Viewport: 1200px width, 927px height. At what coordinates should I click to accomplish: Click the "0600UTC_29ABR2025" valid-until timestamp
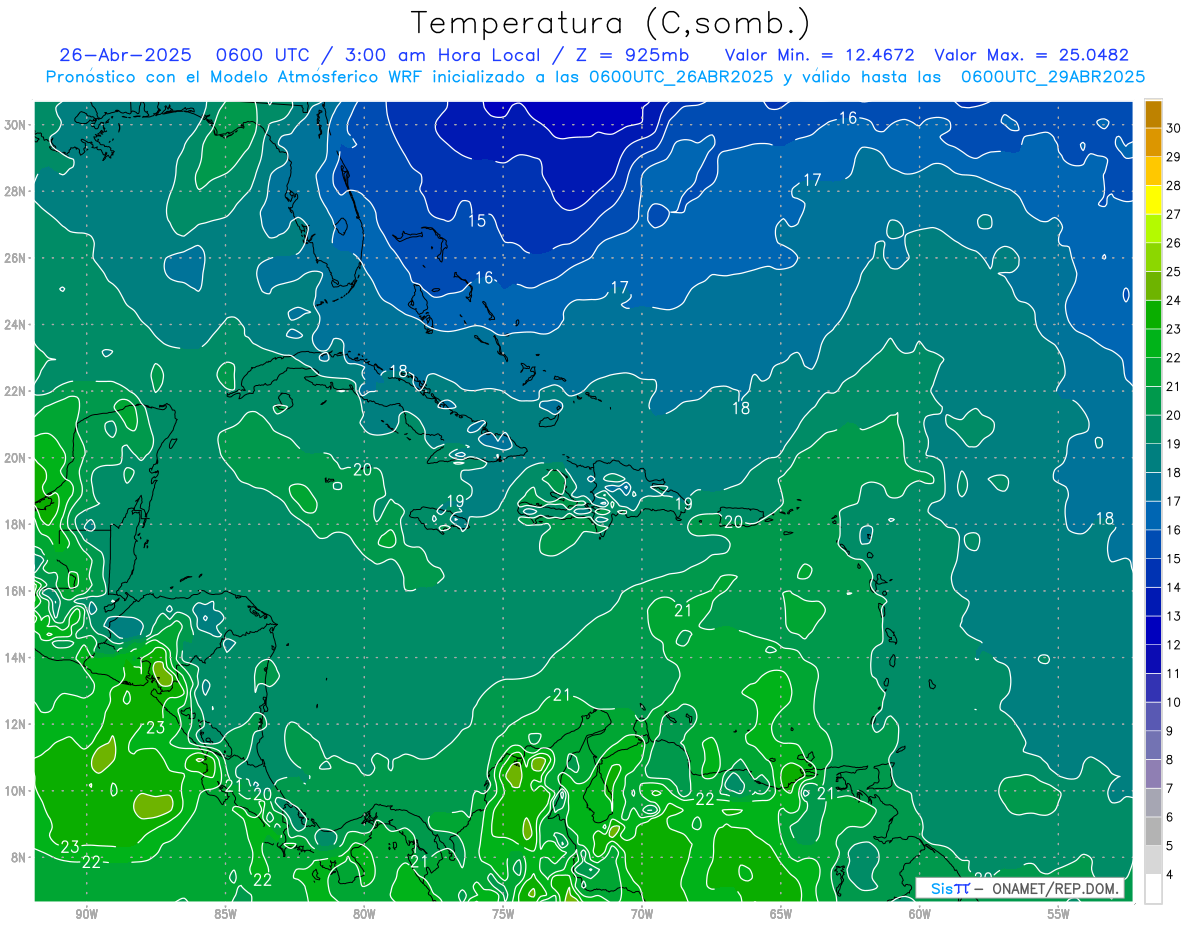tap(1053, 76)
